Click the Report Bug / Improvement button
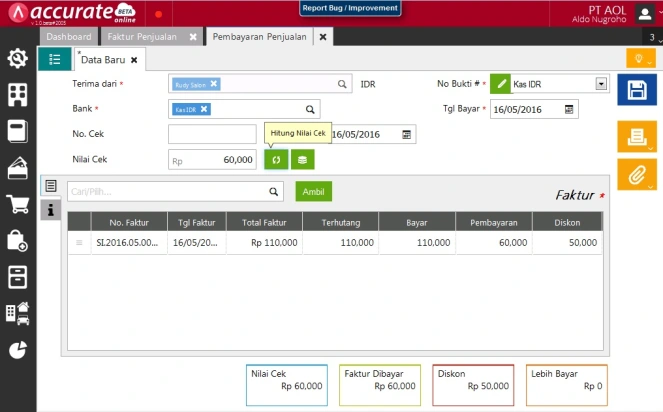Screen dimensions: 663x412 (x=350, y=8)
